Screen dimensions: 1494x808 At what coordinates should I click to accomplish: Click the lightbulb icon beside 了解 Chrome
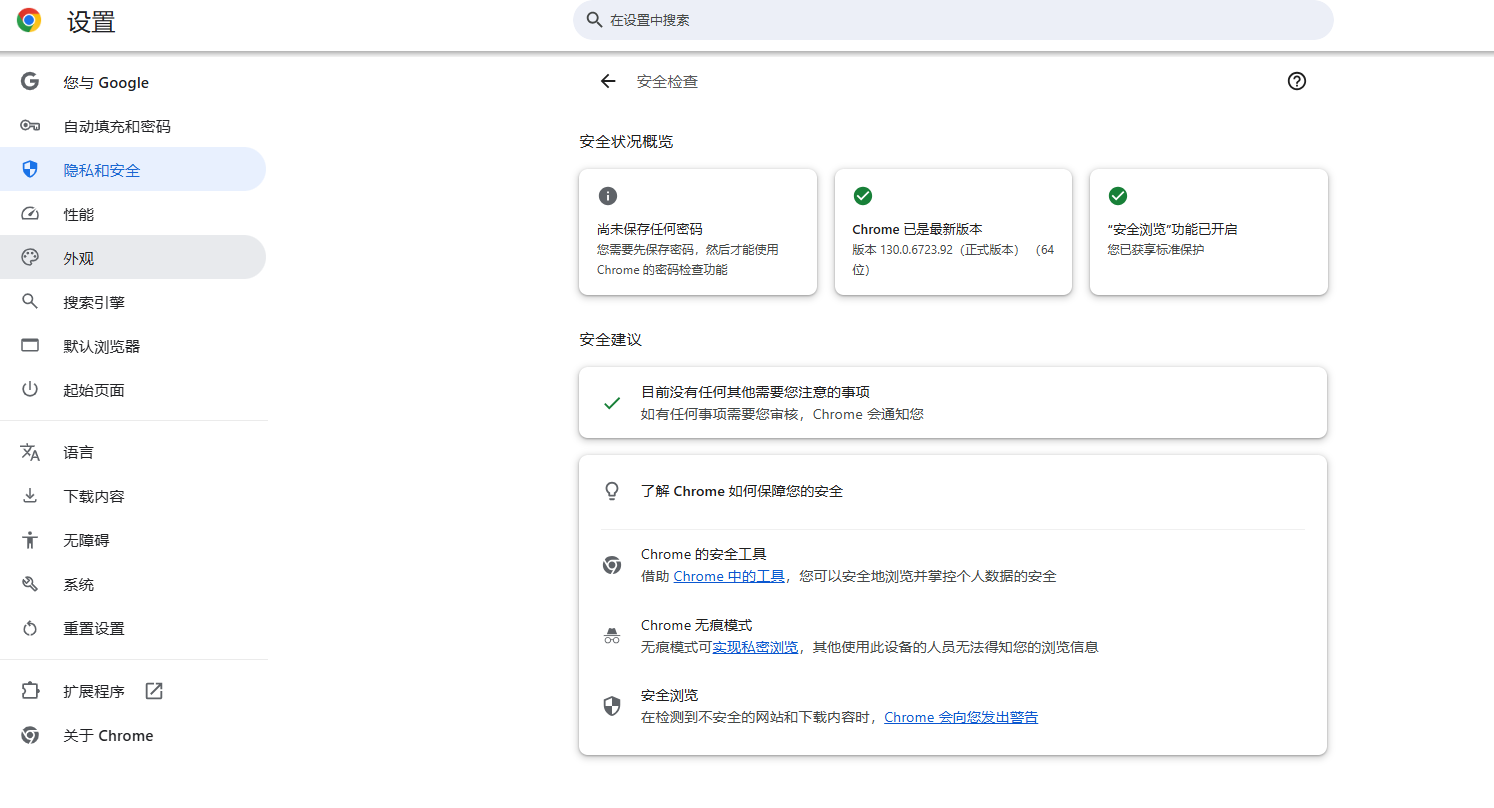pos(612,491)
